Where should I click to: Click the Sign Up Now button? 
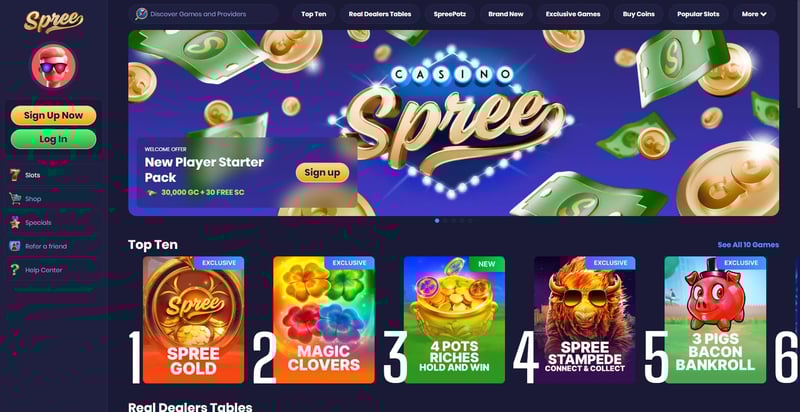pos(54,115)
